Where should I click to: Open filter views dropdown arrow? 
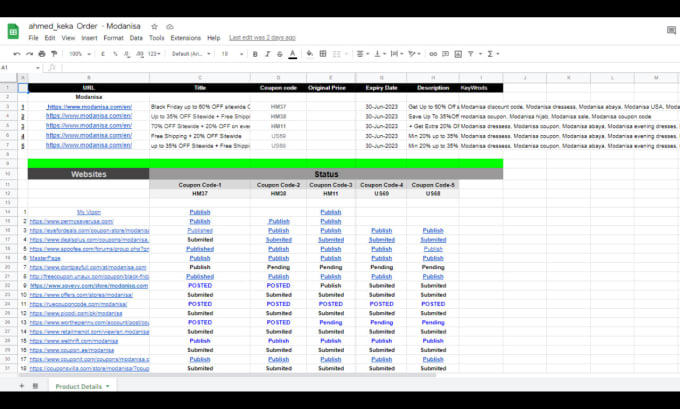pos(480,54)
